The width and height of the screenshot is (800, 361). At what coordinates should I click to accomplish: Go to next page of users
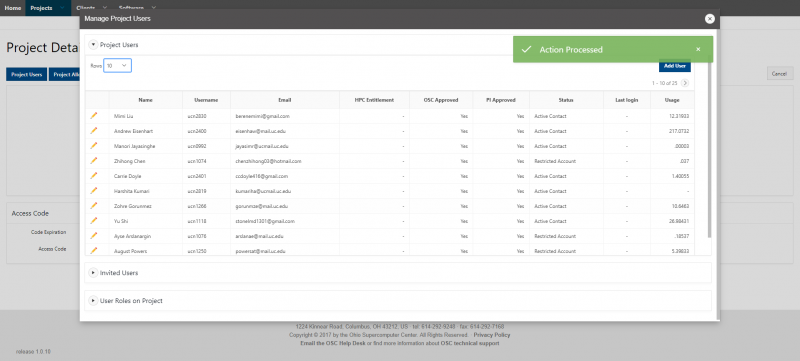tap(685, 83)
